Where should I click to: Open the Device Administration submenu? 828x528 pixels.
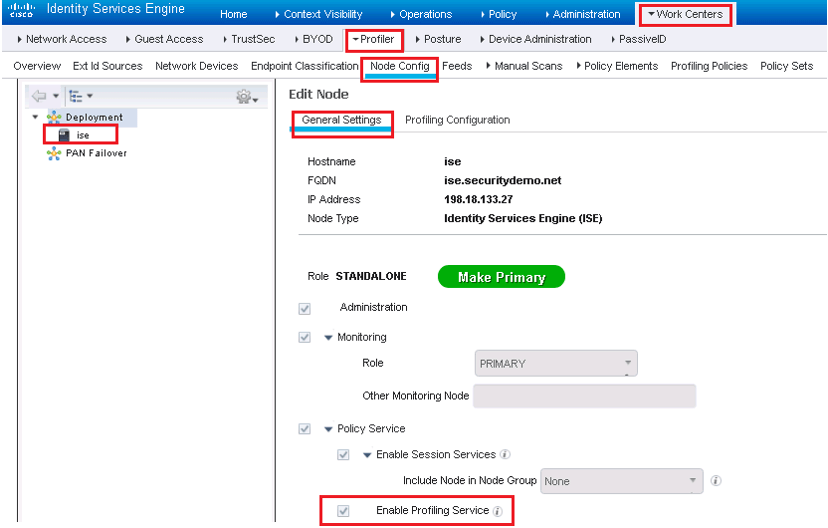pyautogui.click(x=535, y=40)
